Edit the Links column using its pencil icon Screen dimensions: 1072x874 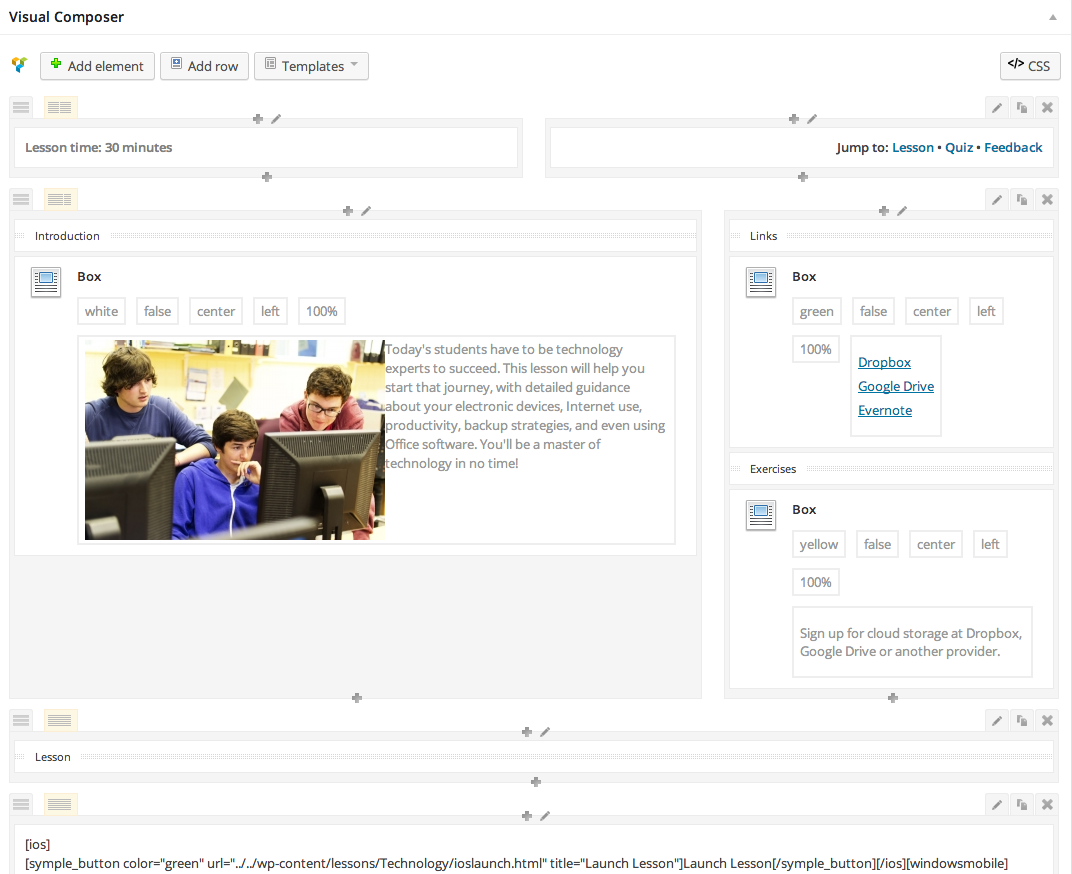[x=902, y=211]
